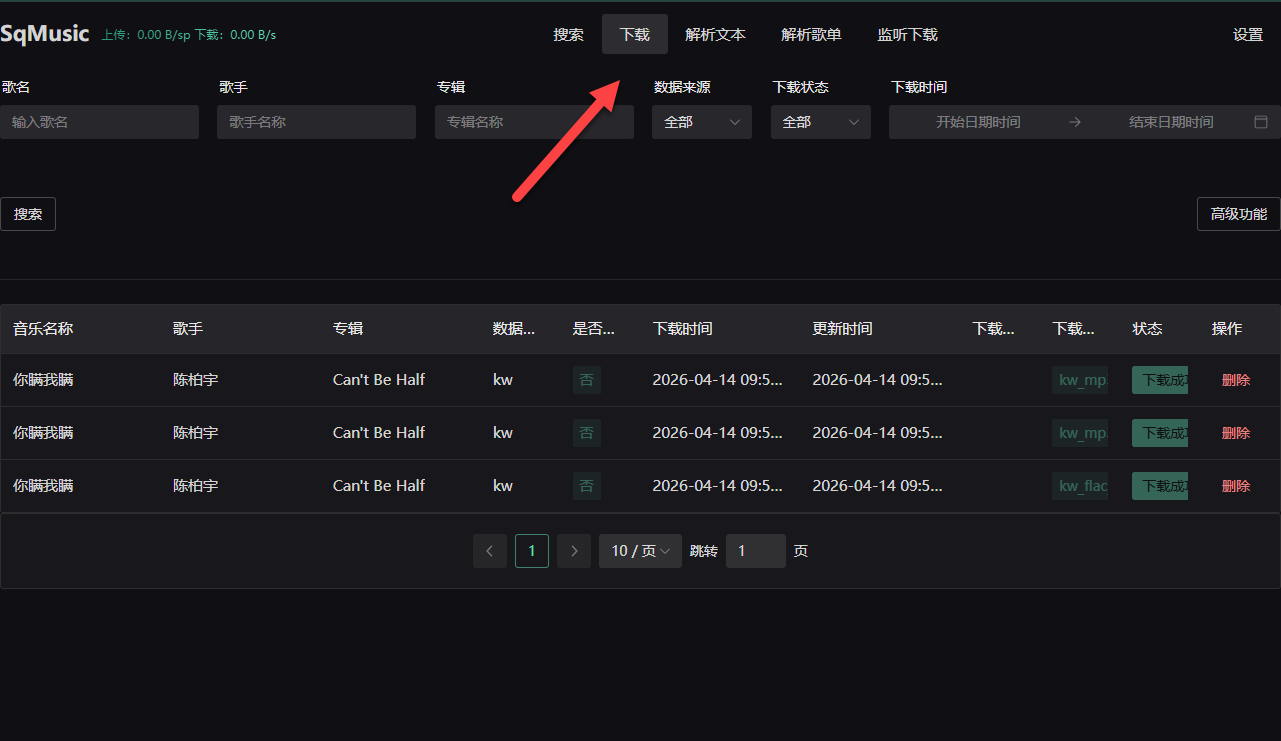The width and height of the screenshot is (1281, 741).
Task: Switch to the 搜索 tab in the top navigation
Action: click(x=569, y=34)
